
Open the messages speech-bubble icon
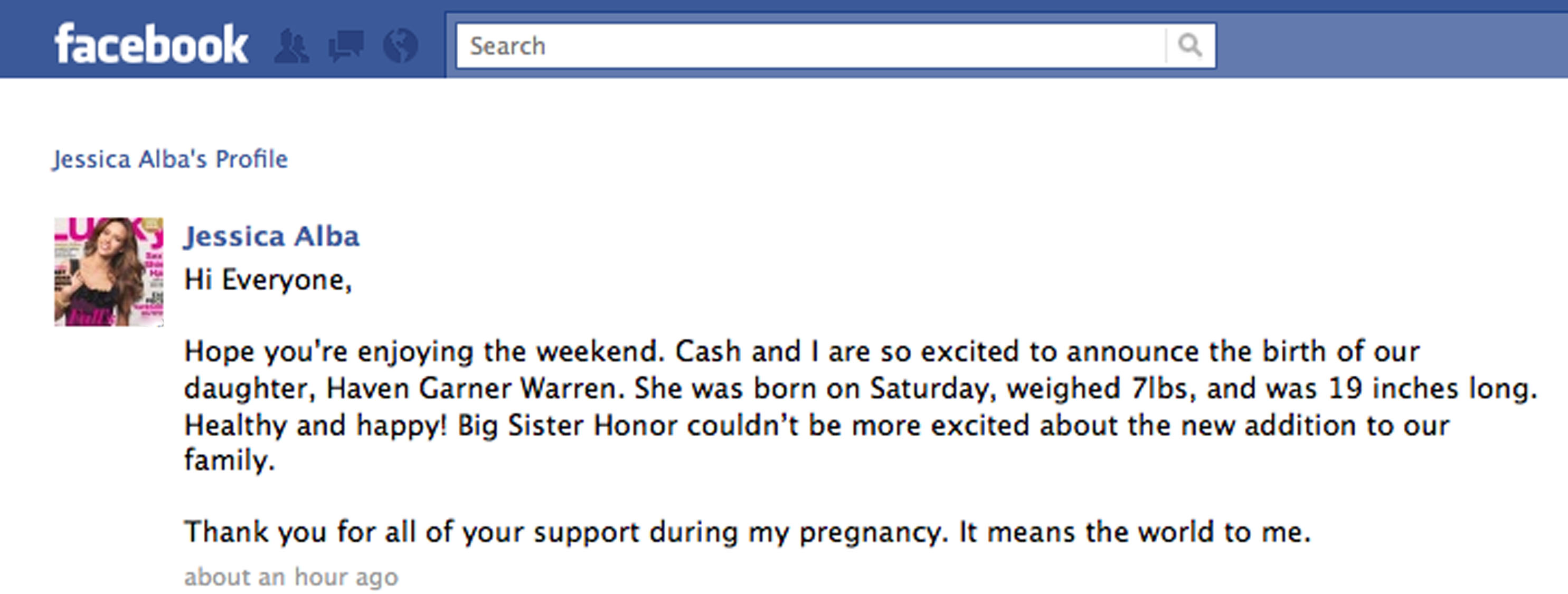[x=346, y=46]
